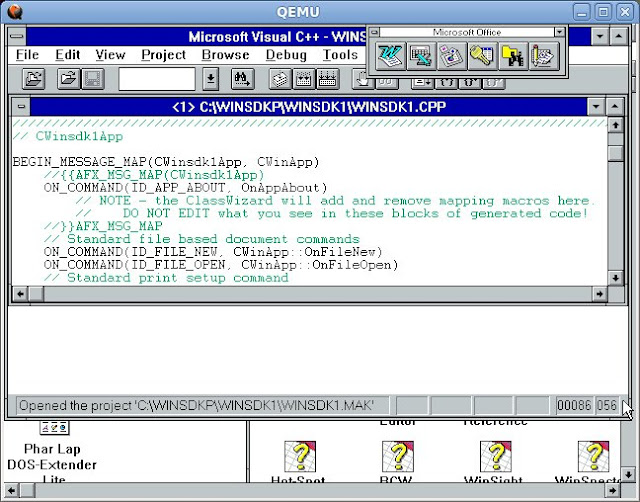Image resolution: width=640 pixels, height=502 pixels.
Task: Maximize the Visual C++ application window
Action: [619, 36]
